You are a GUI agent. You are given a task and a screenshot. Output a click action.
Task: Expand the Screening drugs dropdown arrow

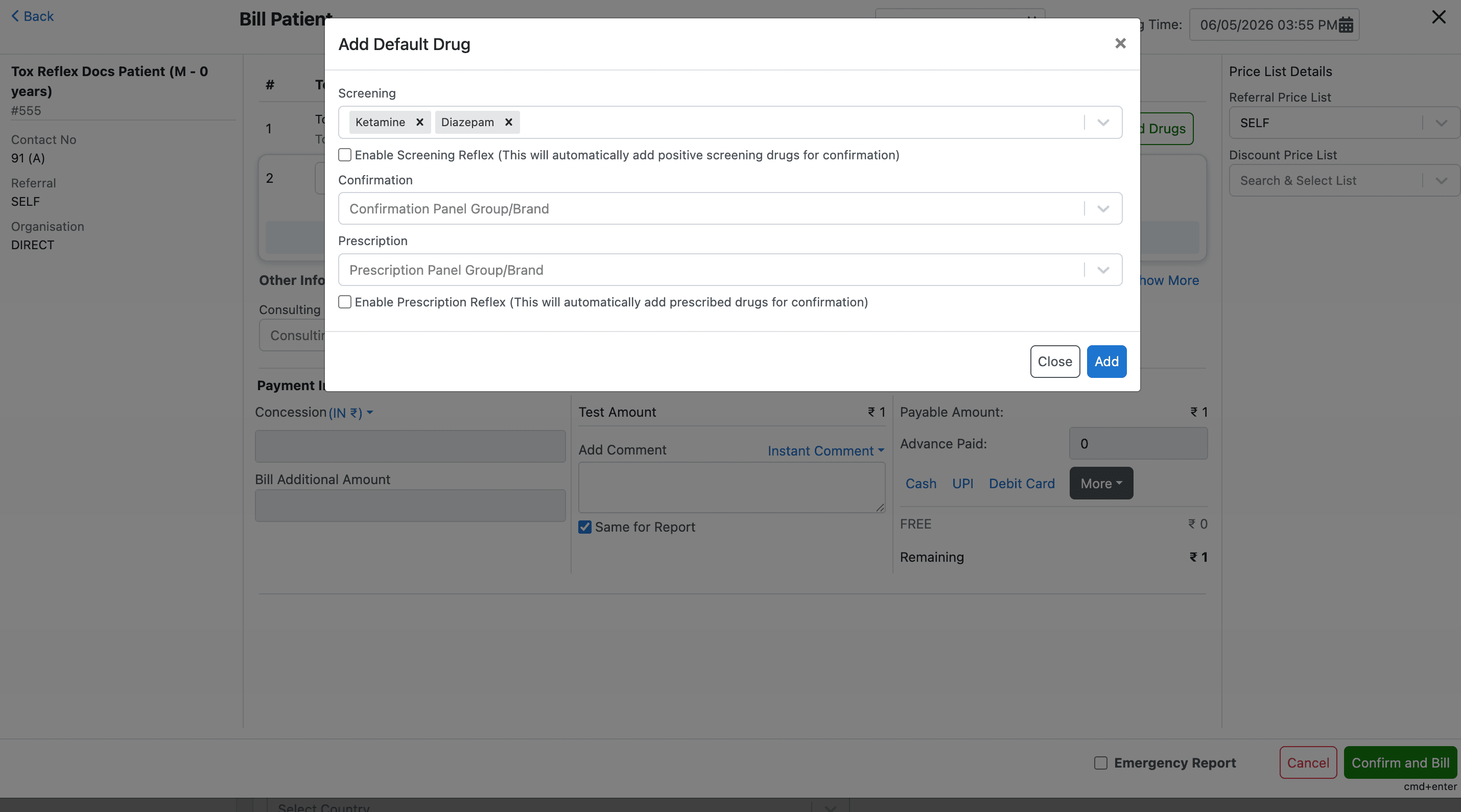[x=1103, y=123]
